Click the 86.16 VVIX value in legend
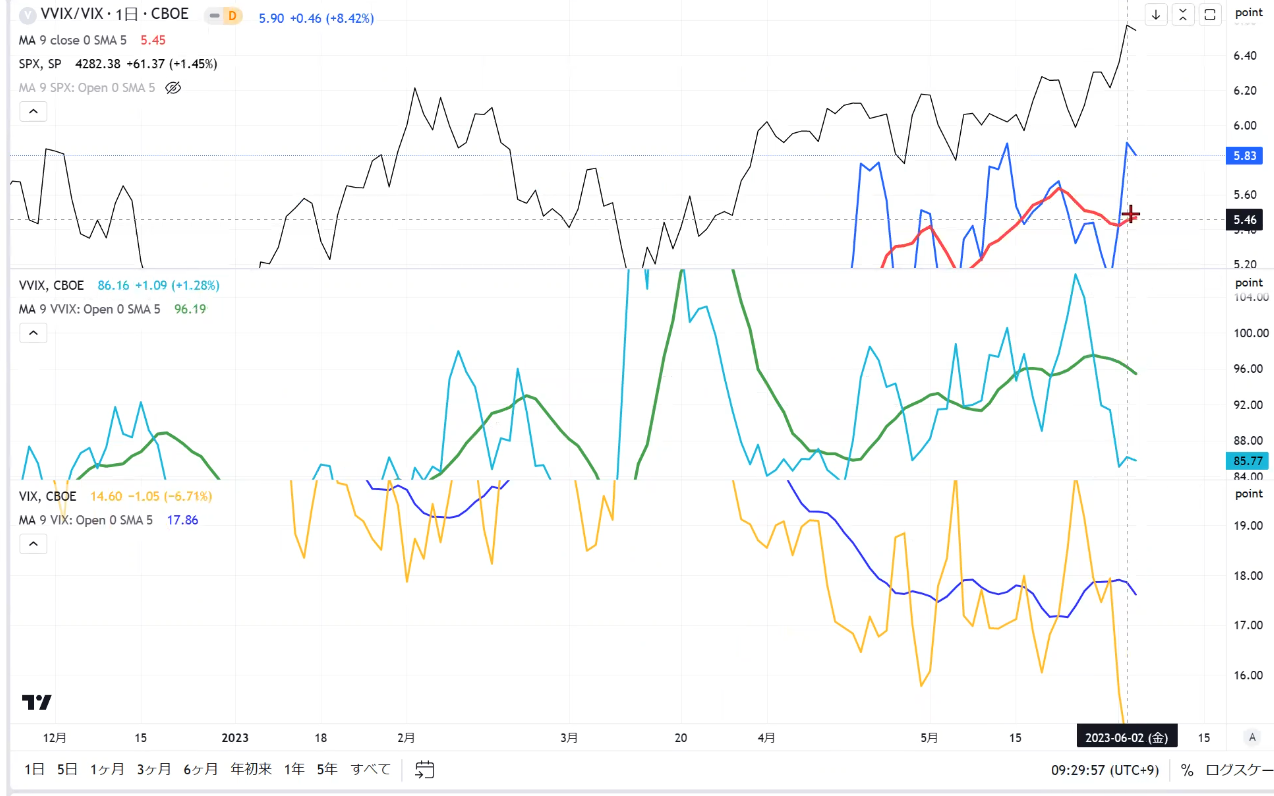The image size is (1274, 796). click(x=114, y=285)
